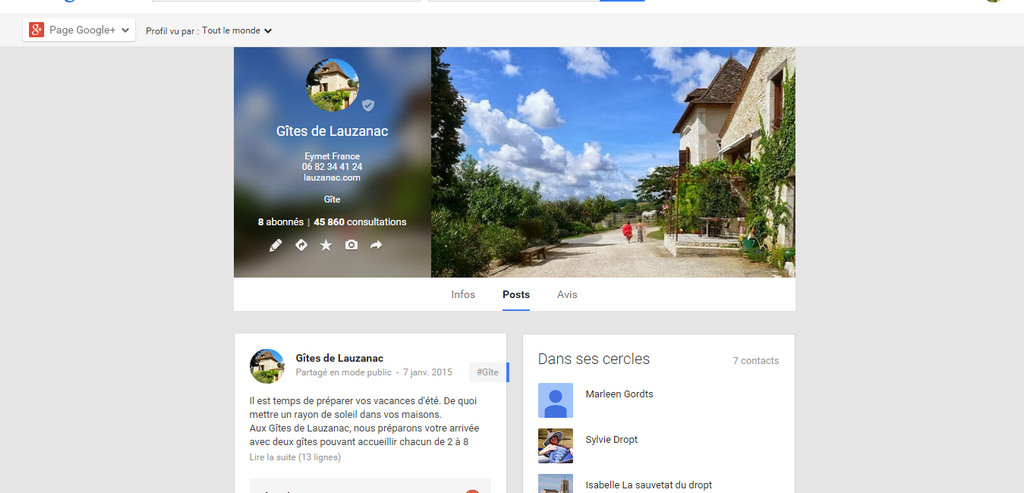
Task: Click the Dans ses cercles heading
Action: coord(594,359)
